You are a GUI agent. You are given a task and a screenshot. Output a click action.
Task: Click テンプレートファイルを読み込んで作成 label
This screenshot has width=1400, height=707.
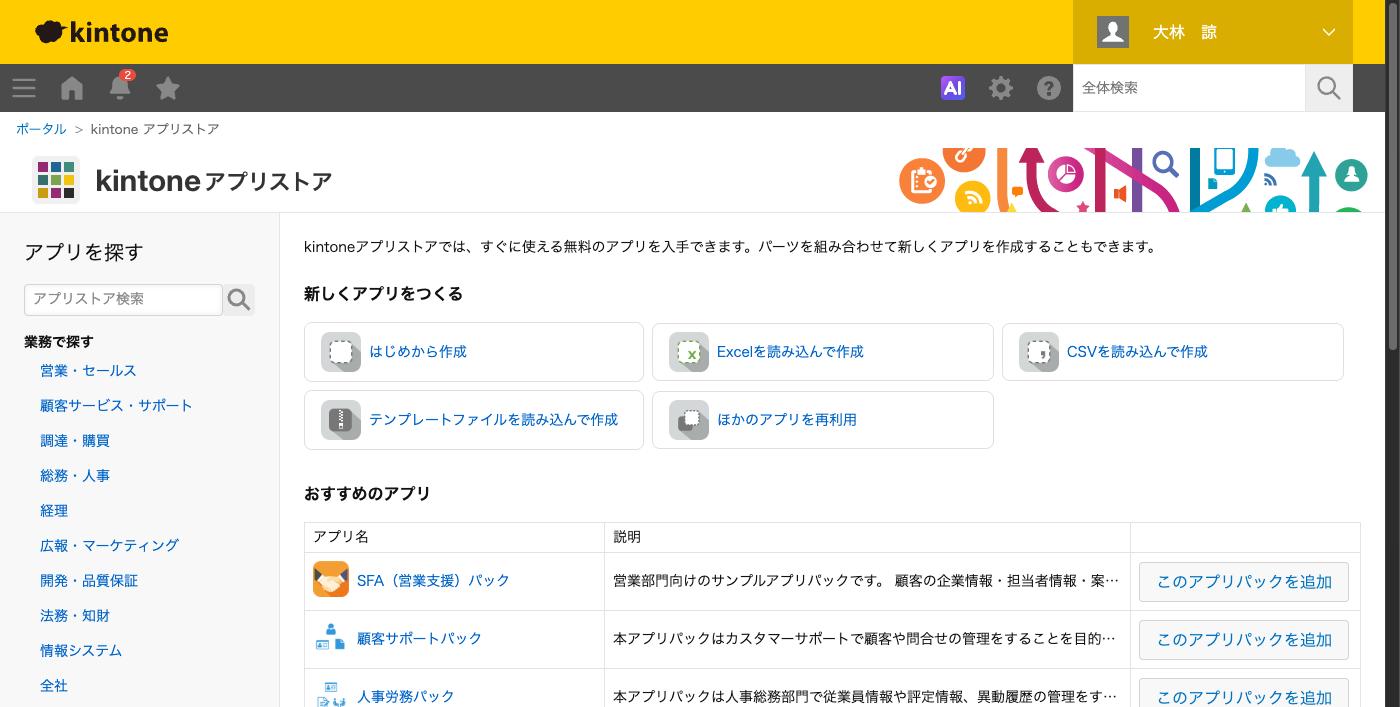click(x=493, y=420)
